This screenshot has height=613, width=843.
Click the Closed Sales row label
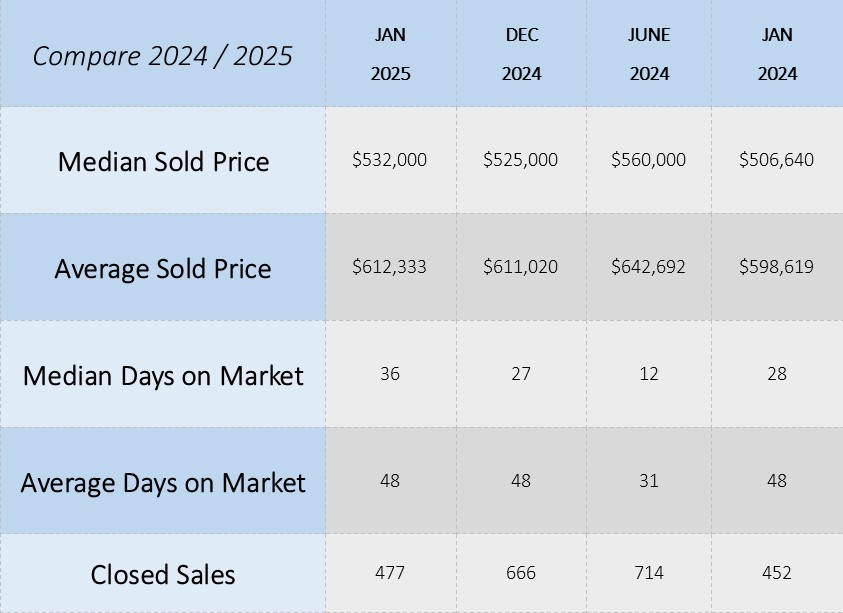(163, 574)
